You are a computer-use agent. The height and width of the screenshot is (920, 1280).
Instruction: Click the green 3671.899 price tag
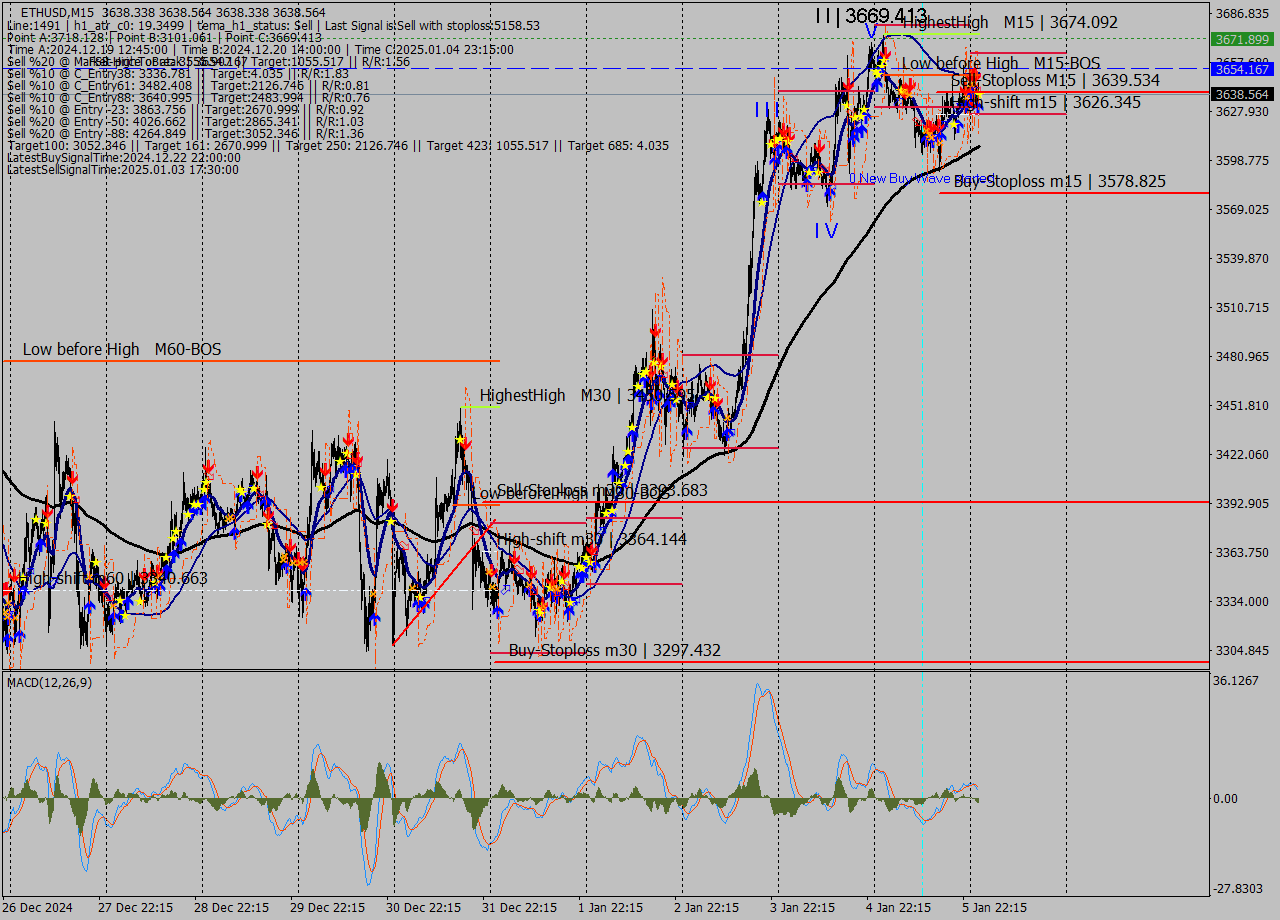pos(1241,39)
